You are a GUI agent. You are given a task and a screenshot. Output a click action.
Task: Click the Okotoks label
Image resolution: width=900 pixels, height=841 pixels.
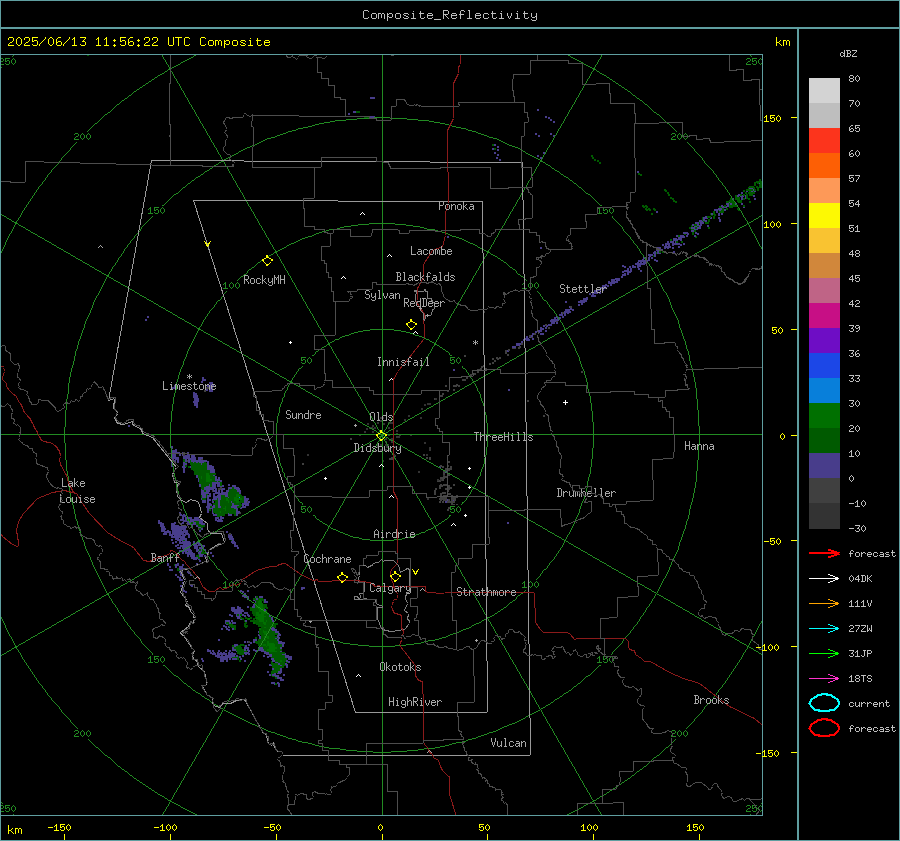400,667
